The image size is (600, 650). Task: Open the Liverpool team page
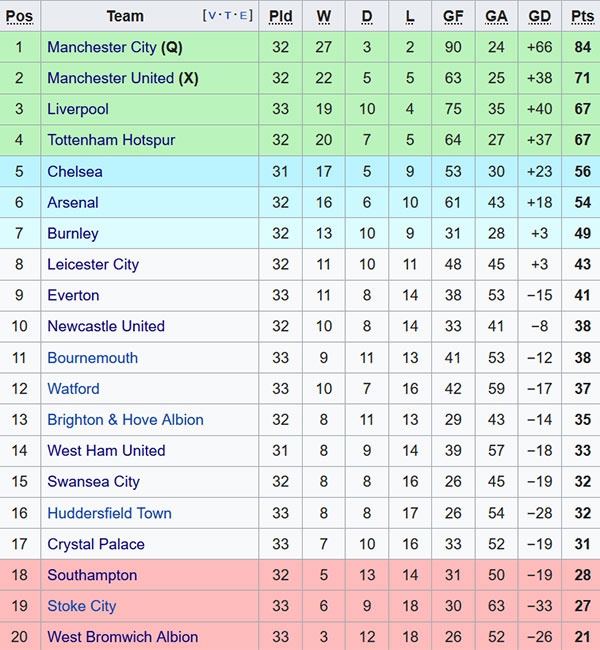click(78, 109)
